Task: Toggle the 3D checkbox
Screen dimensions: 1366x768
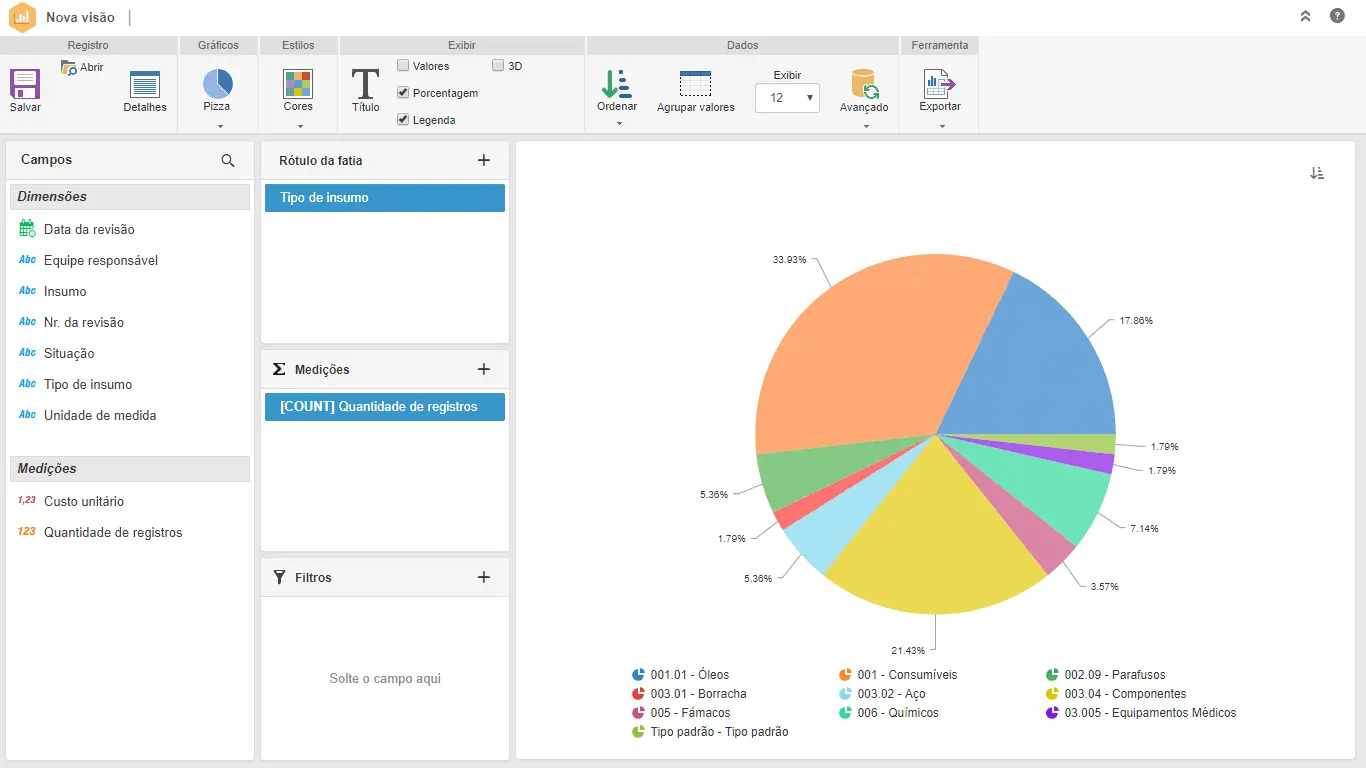Action: point(498,66)
